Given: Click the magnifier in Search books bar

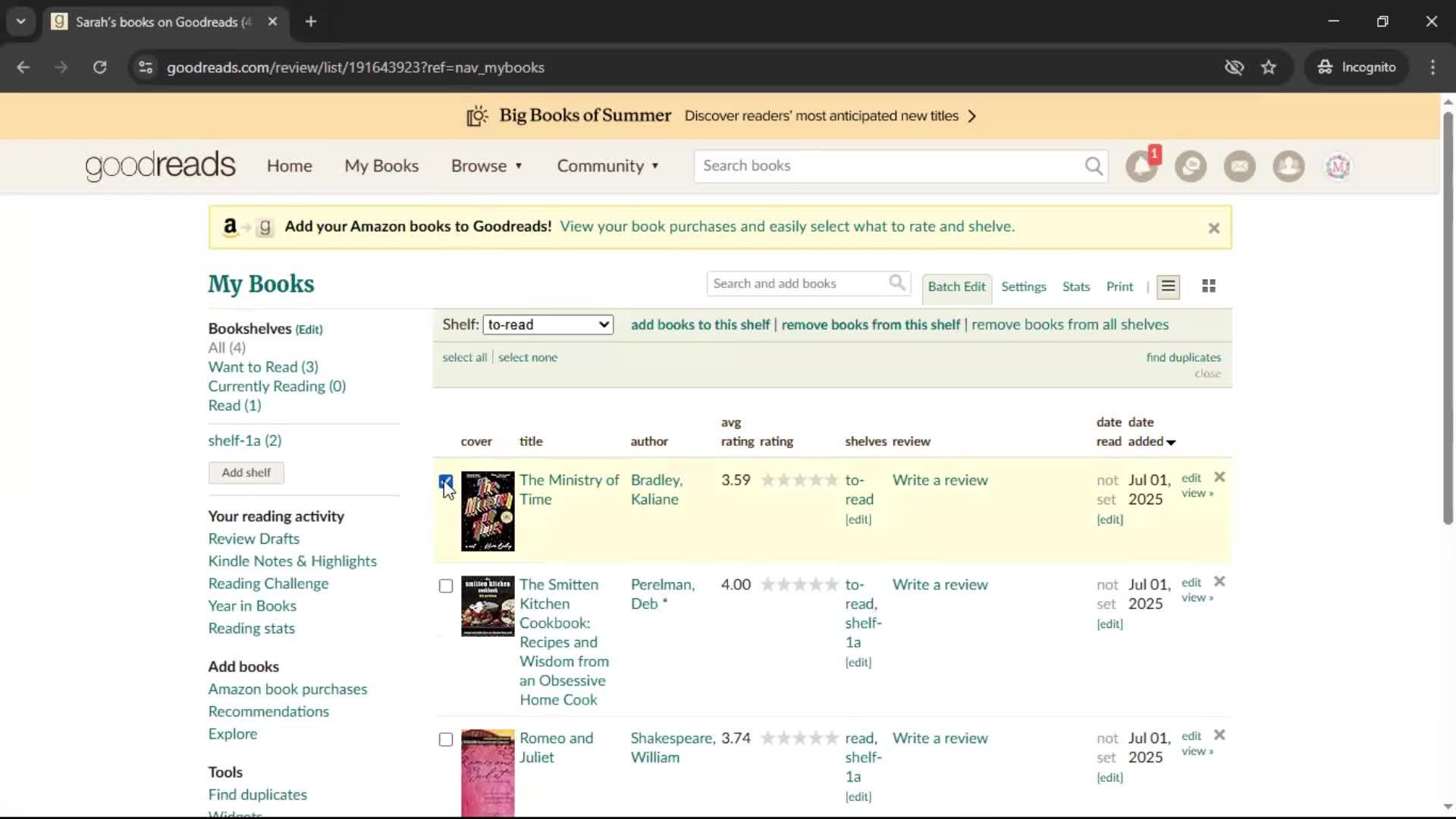Looking at the screenshot, I should pyautogui.click(x=1094, y=166).
